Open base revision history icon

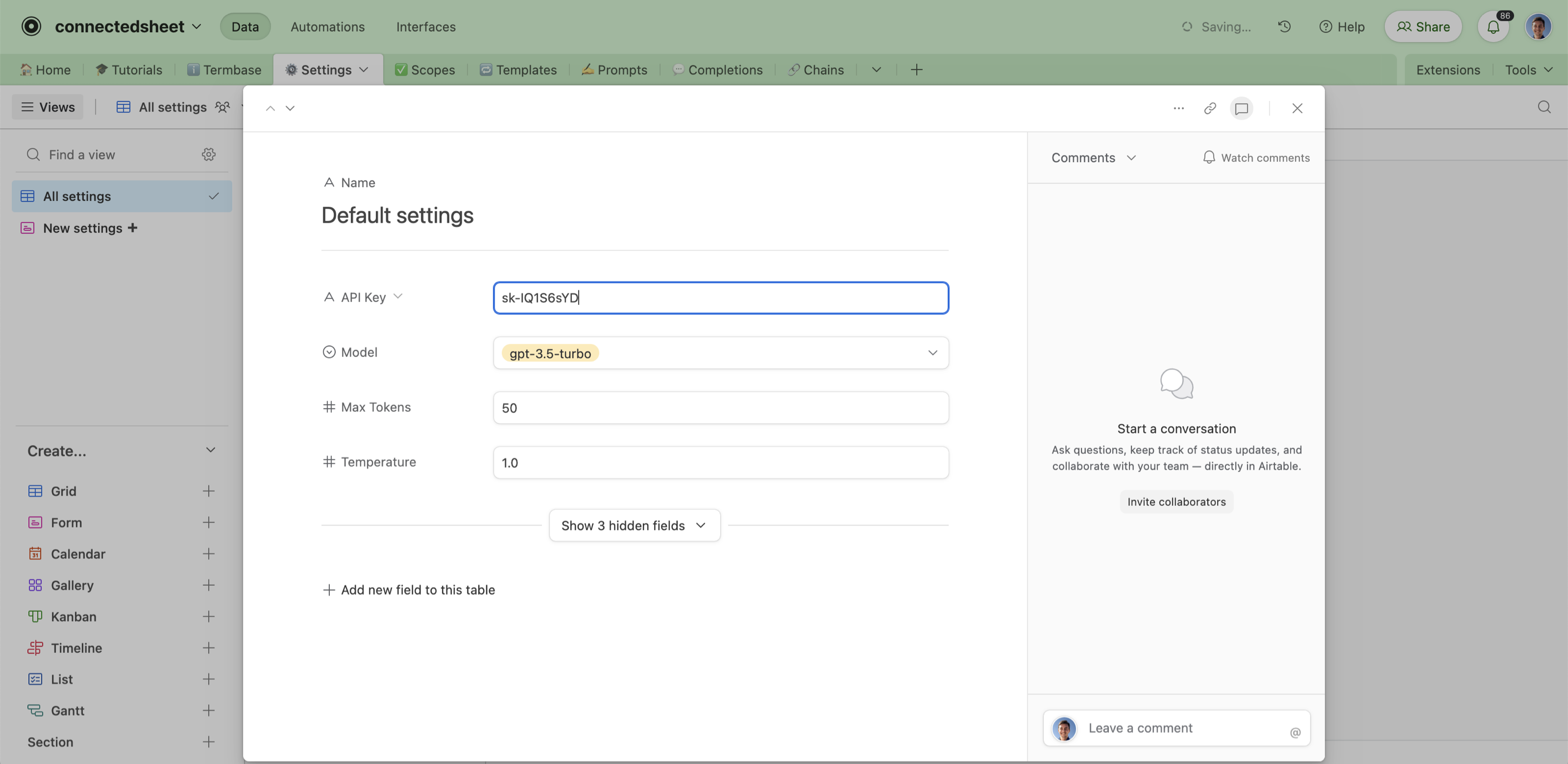point(1284,27)
